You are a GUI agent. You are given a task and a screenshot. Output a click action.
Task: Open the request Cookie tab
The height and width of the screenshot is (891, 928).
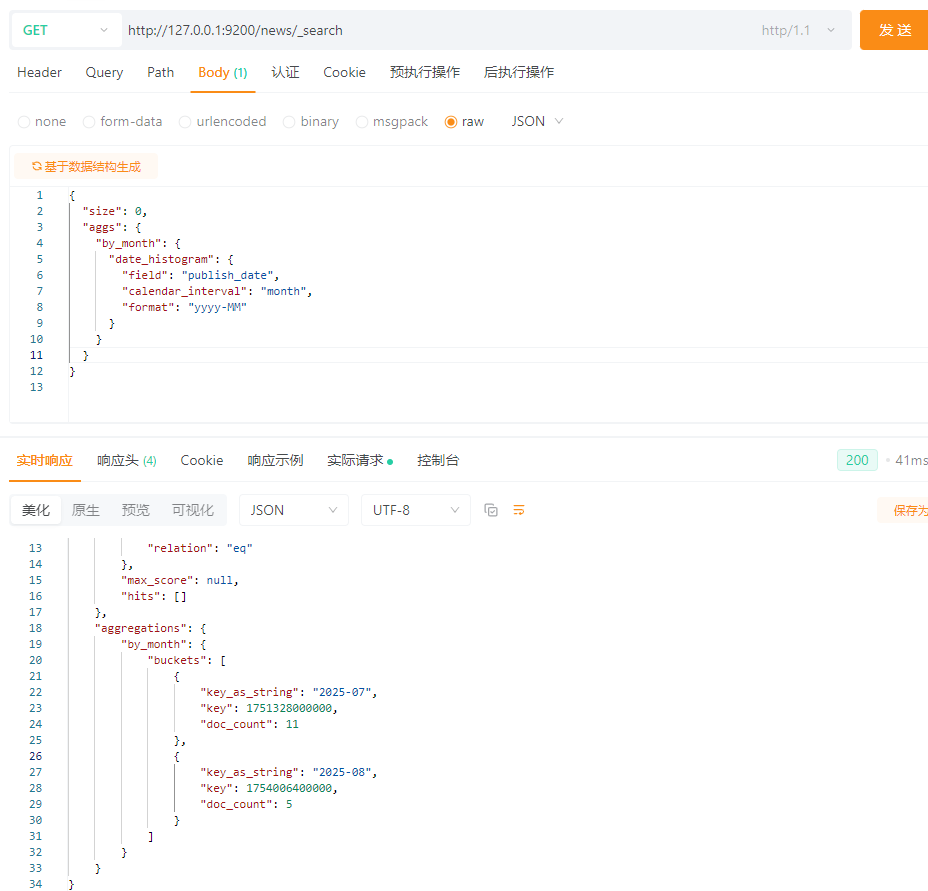(x=344, y=72)
